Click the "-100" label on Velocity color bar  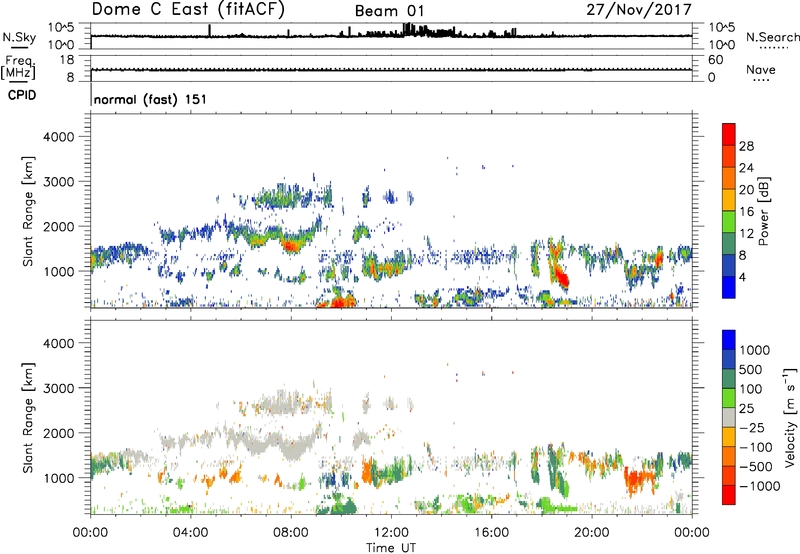(x=756, y=447)
